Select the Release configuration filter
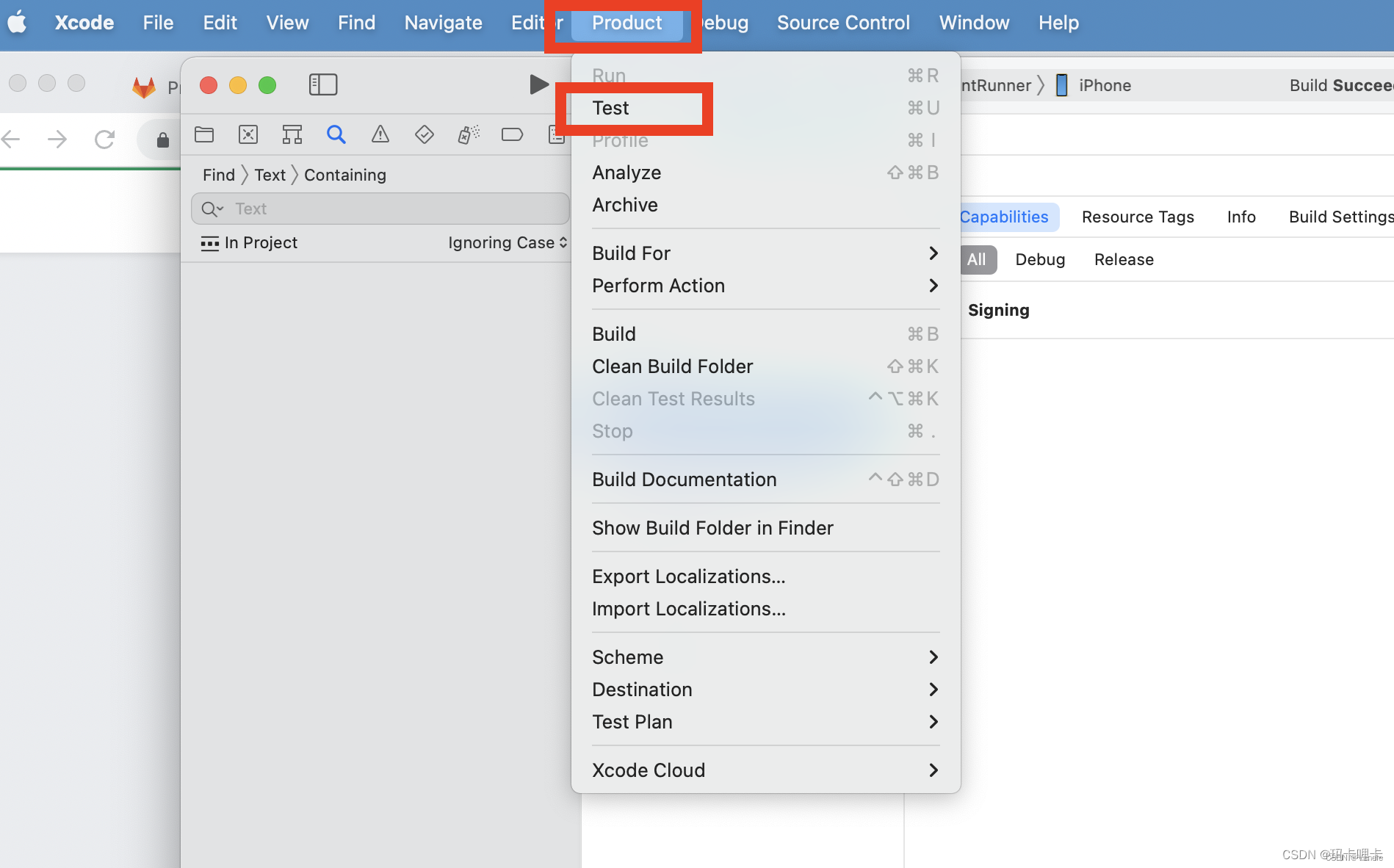The image size is (1394, 868). pos(1124,260)
